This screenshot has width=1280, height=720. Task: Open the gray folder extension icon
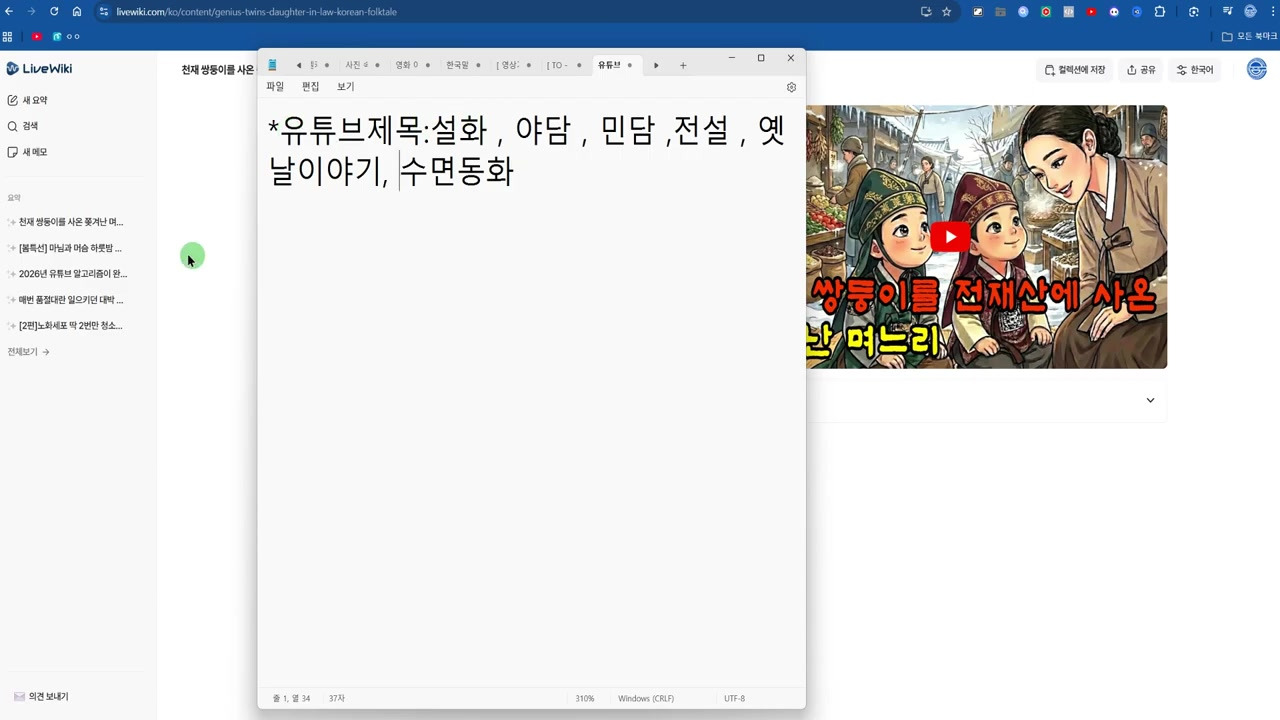[x=1000, y=12]
